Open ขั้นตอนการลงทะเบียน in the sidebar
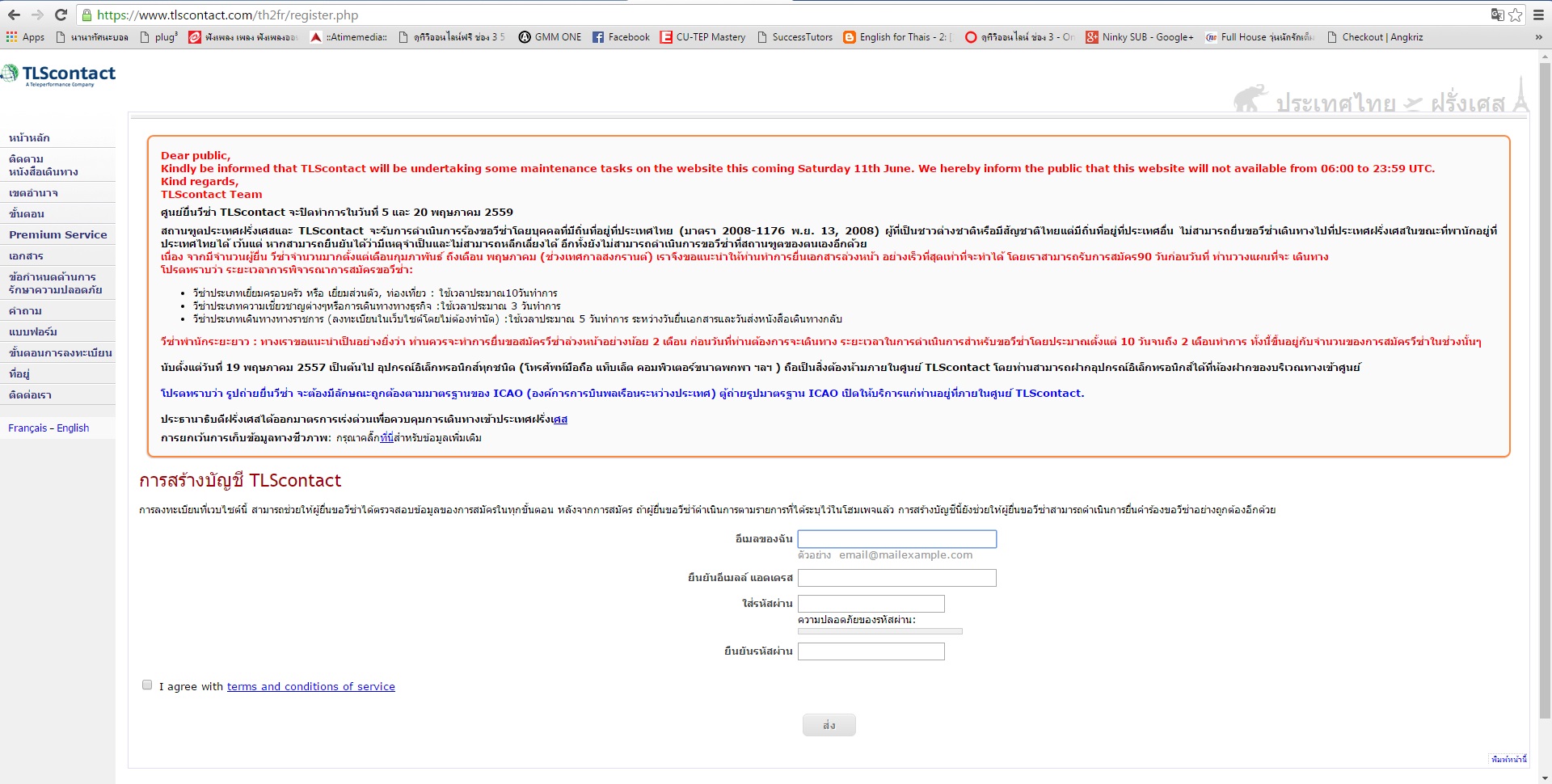 60,352
